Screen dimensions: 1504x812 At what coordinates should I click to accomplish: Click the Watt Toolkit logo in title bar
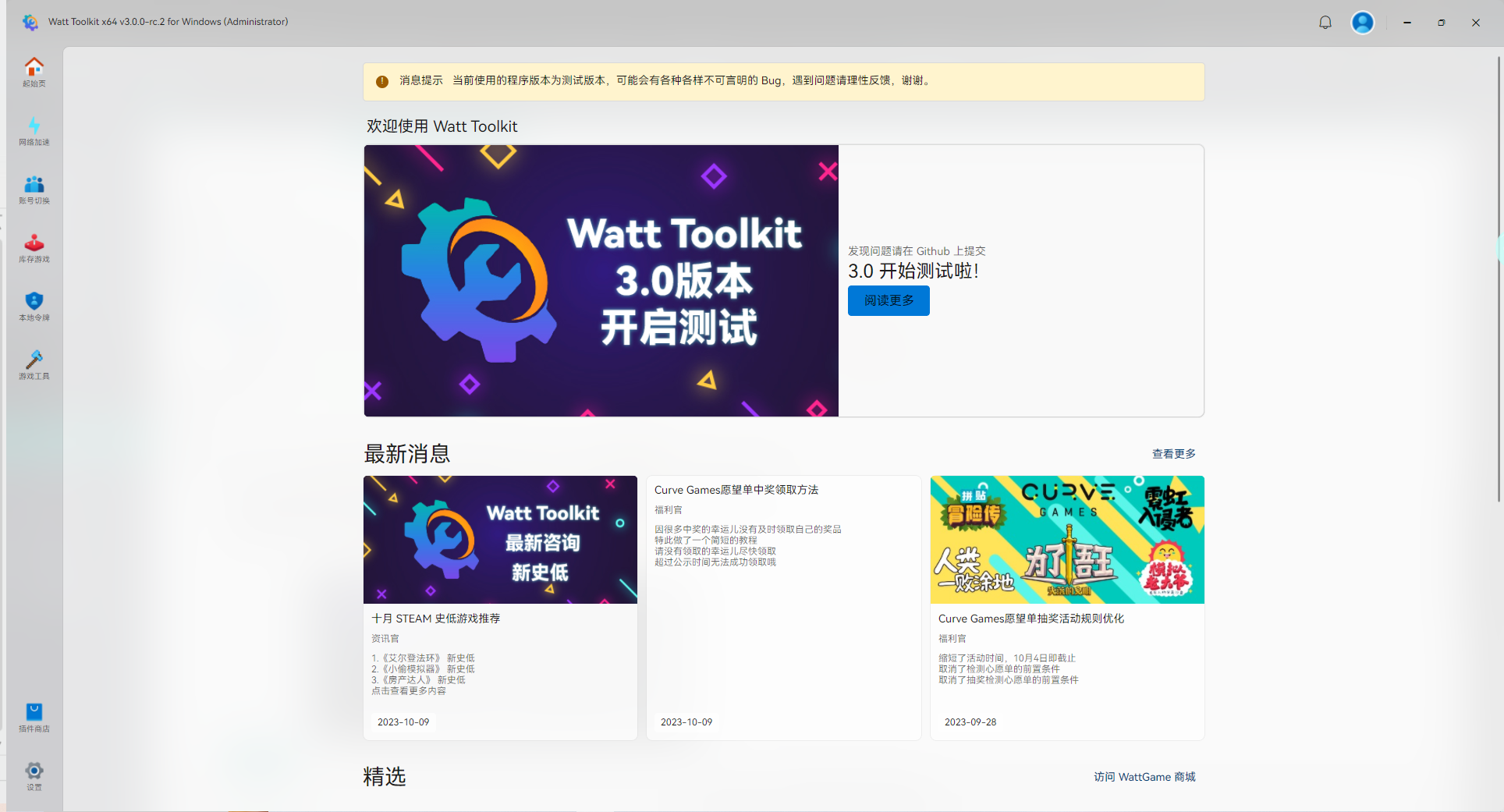(30, 22)
